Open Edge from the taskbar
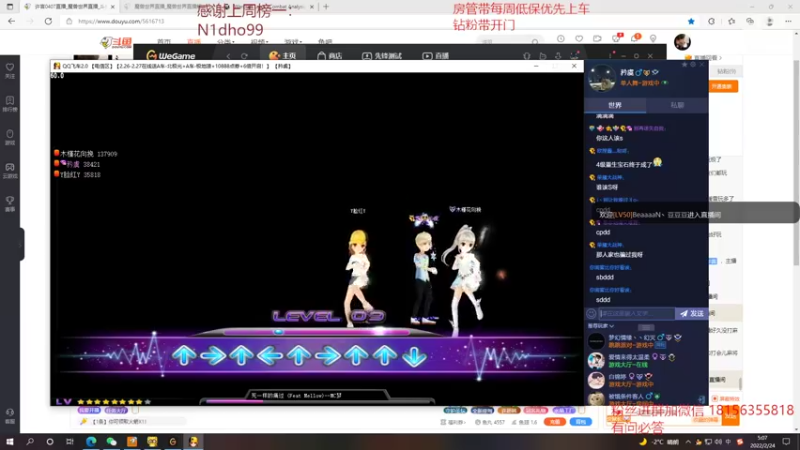This screenshot has height=450, width=800. [x=91, y=442]
